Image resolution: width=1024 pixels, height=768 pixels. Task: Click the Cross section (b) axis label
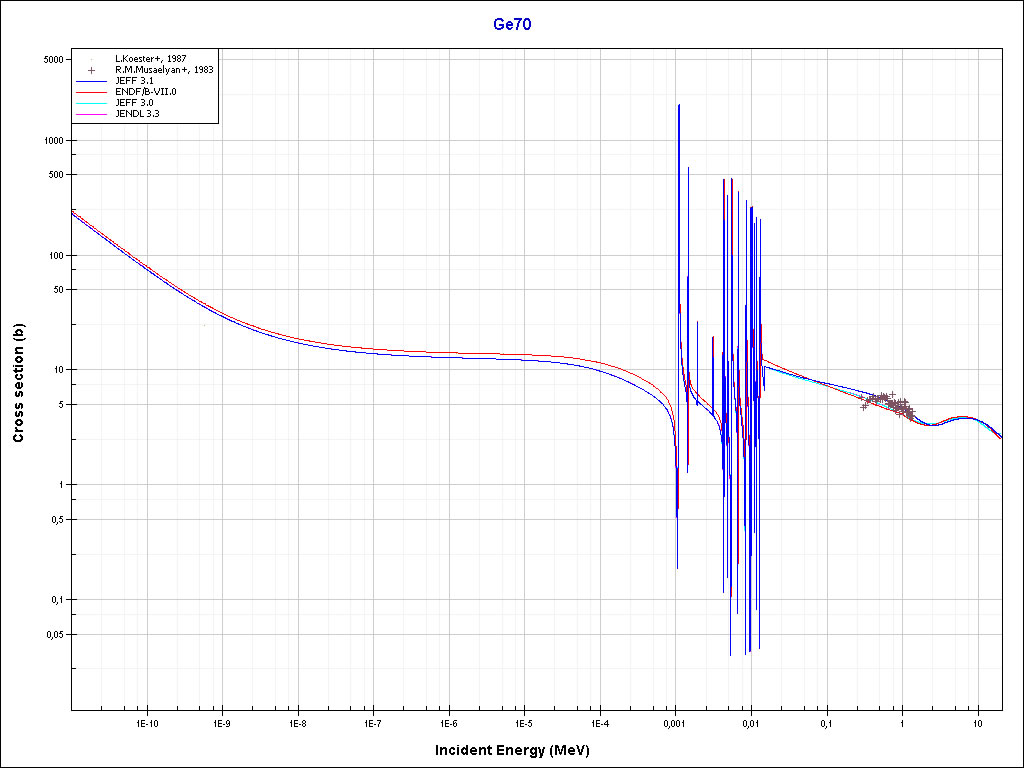(18, 383)
